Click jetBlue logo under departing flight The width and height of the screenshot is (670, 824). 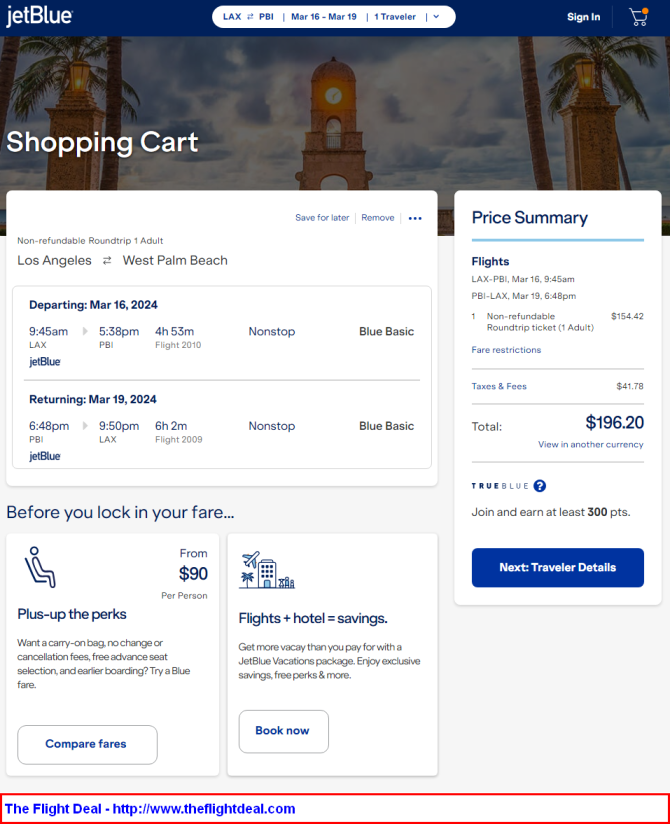click(45, 362)
